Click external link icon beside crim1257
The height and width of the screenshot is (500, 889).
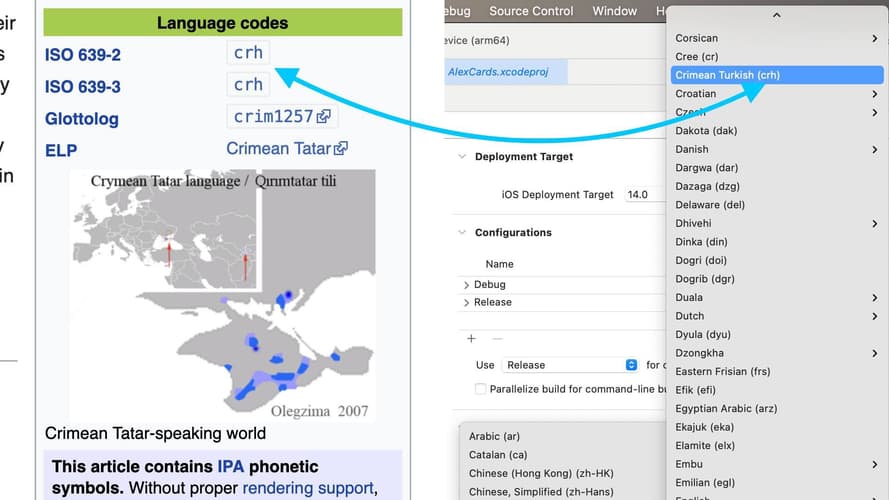[324, 117]
